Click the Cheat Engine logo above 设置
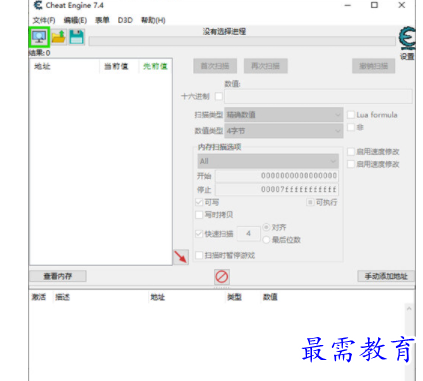 click(x=407, y=39)
